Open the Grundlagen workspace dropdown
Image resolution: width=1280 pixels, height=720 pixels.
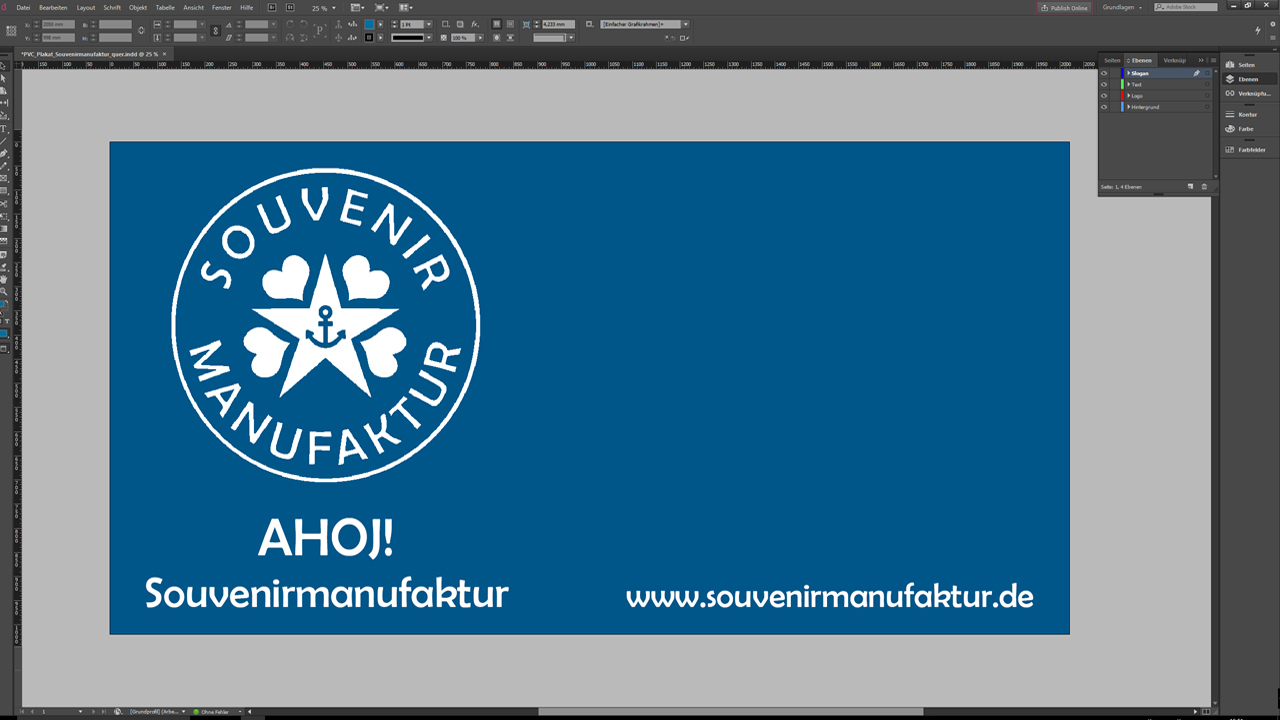1122,7
